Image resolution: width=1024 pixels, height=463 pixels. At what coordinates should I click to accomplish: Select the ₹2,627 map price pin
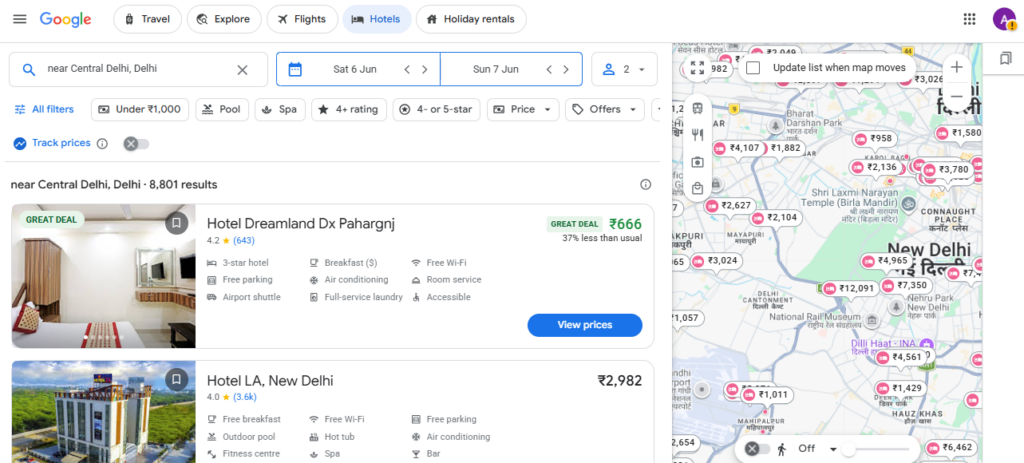coord(729,206)
